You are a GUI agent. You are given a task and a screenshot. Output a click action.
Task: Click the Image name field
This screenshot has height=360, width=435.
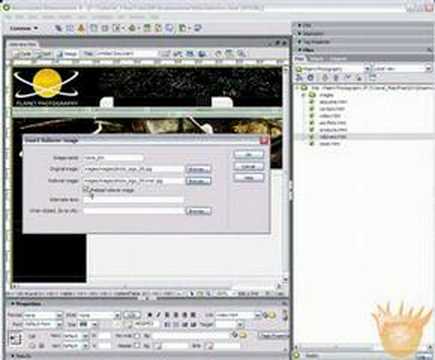(x=114, y=157)
